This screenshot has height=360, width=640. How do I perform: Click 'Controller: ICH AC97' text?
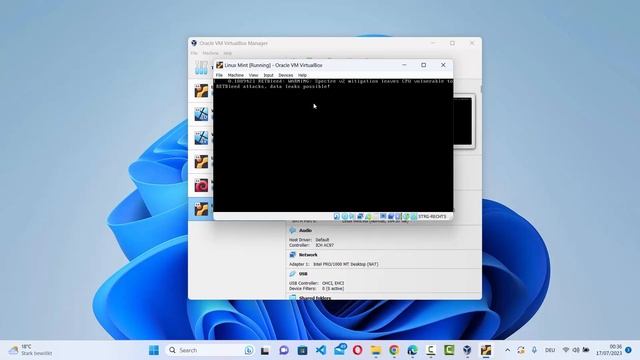(x=311, y=245)
